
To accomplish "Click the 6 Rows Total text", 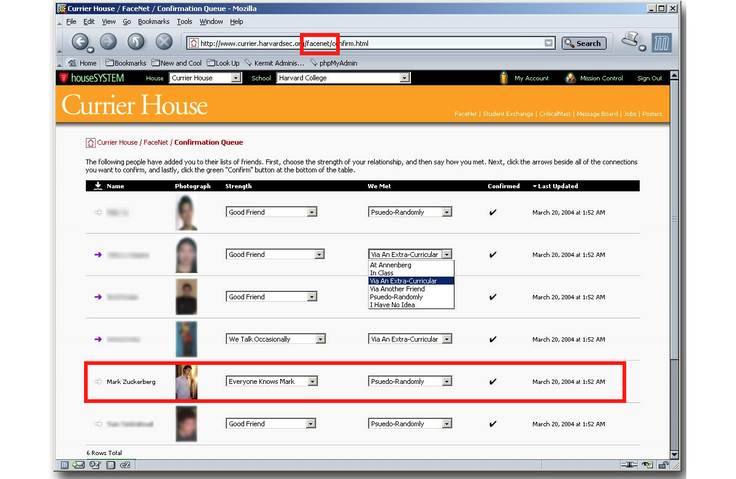I will pyautogui.click(x=104, y=453).
